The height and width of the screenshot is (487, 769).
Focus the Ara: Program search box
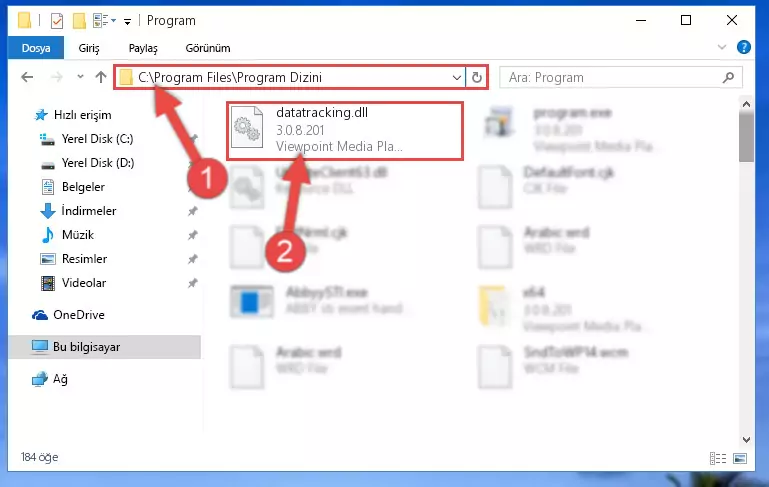[620, 77]
